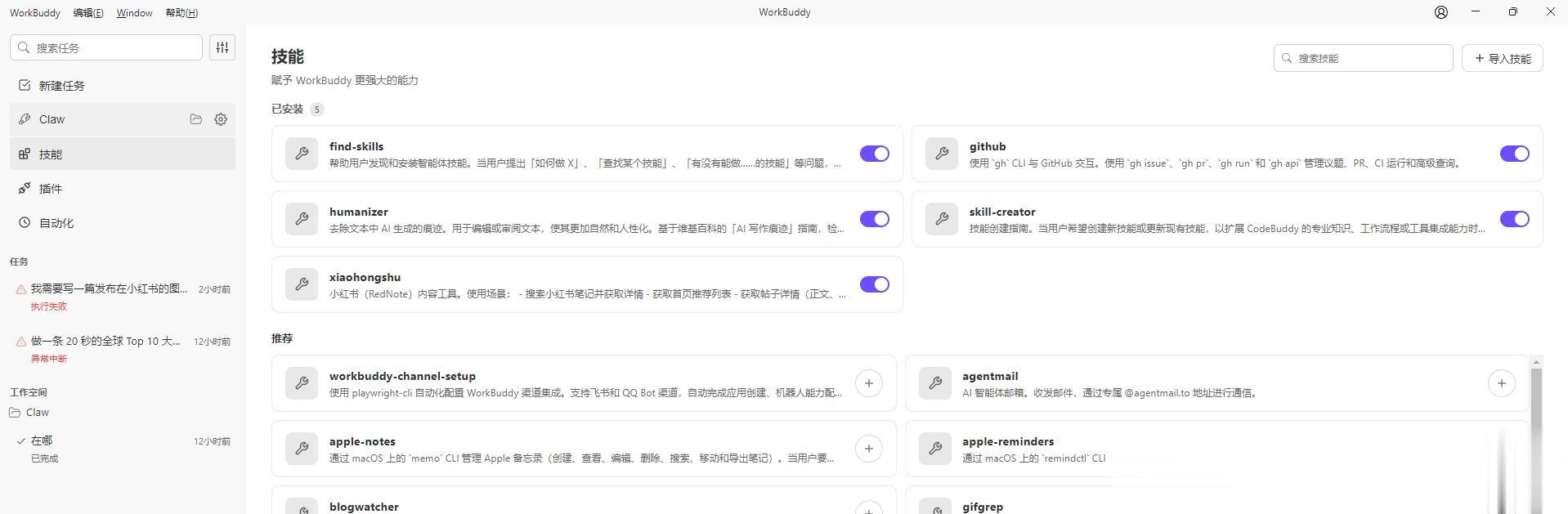Open the WorkBuddy menu
Screen dimensions: 1568x514
tap(35, 12)
